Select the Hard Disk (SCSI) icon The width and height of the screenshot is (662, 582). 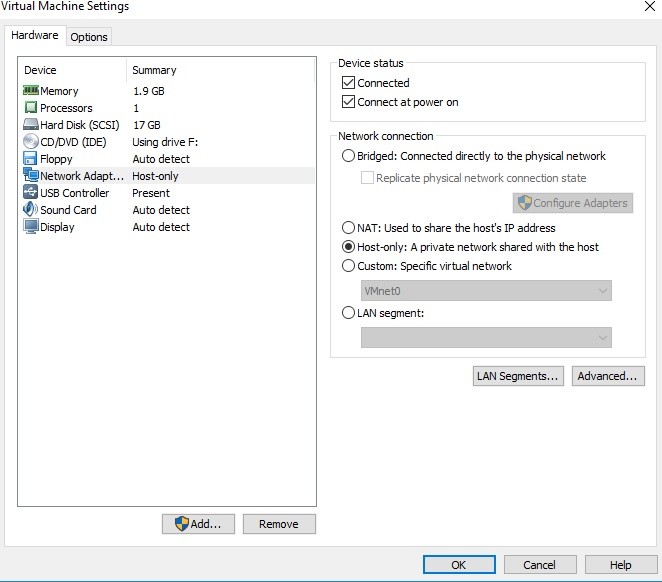click(x=30, y=125)
